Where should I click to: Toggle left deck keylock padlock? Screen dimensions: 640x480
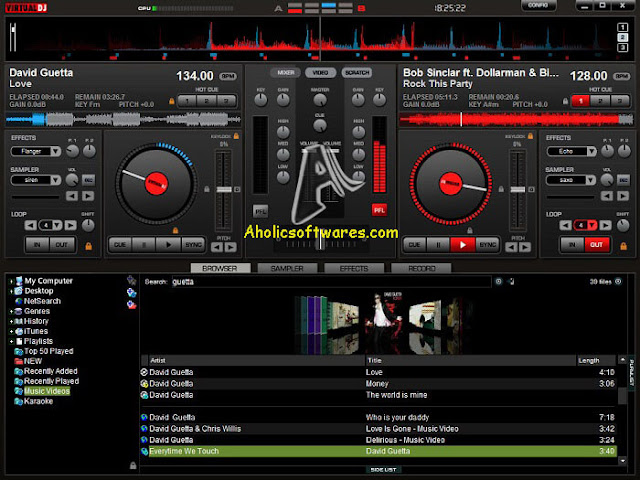point(236,136)
